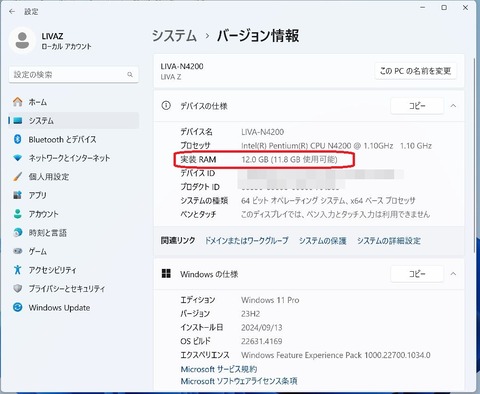Viewport: 480px width, 394px height.
Task: Click the Windows Update refresh icon
Action: point(18,307)
